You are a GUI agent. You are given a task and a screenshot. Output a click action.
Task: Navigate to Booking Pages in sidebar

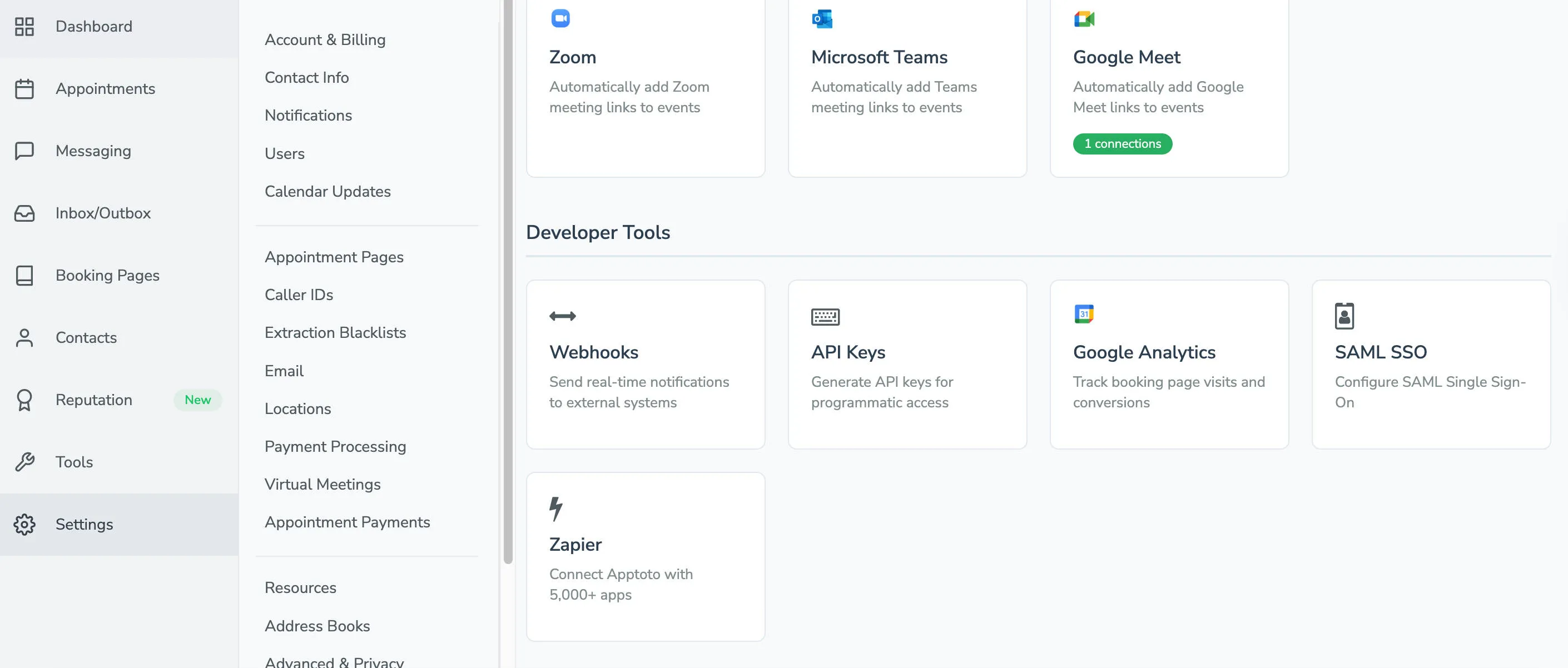107,275
